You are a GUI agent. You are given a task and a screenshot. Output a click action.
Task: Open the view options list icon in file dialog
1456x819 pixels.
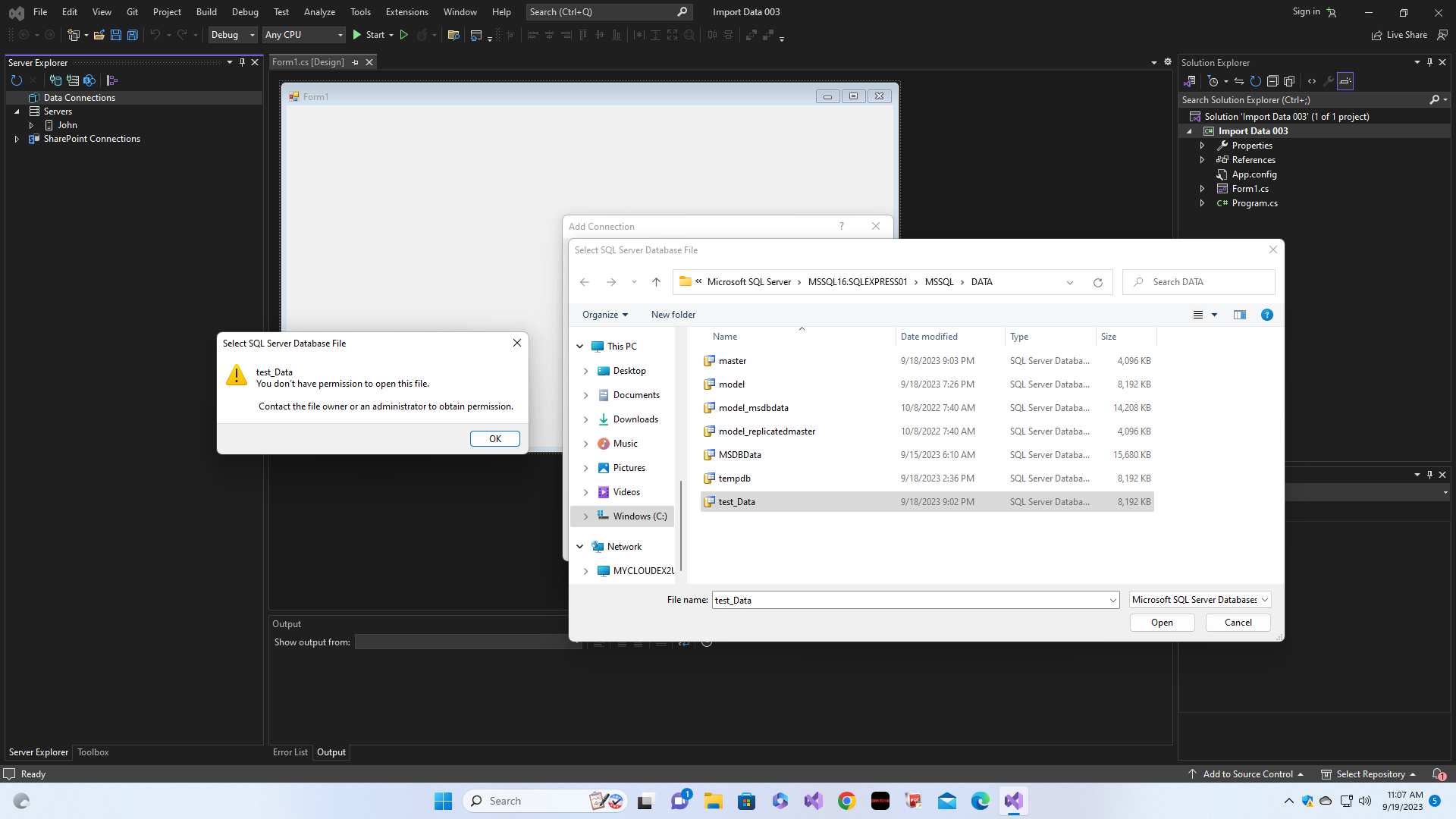coord(1198,315)
